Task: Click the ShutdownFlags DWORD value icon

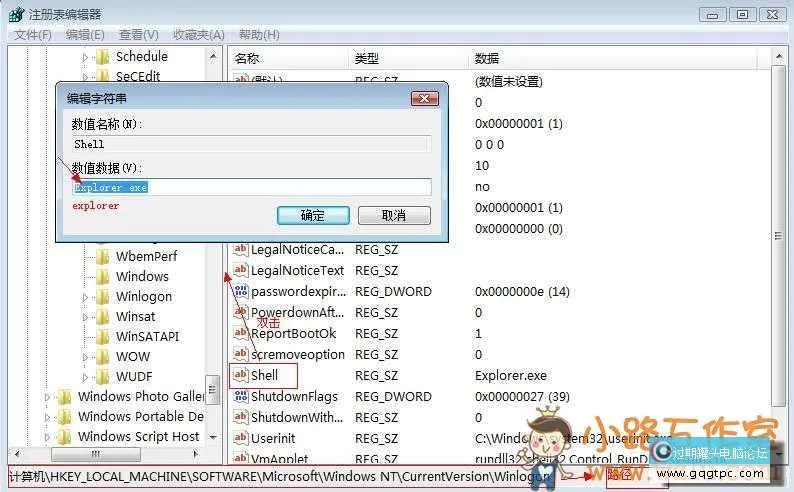Action: [241, 396]
